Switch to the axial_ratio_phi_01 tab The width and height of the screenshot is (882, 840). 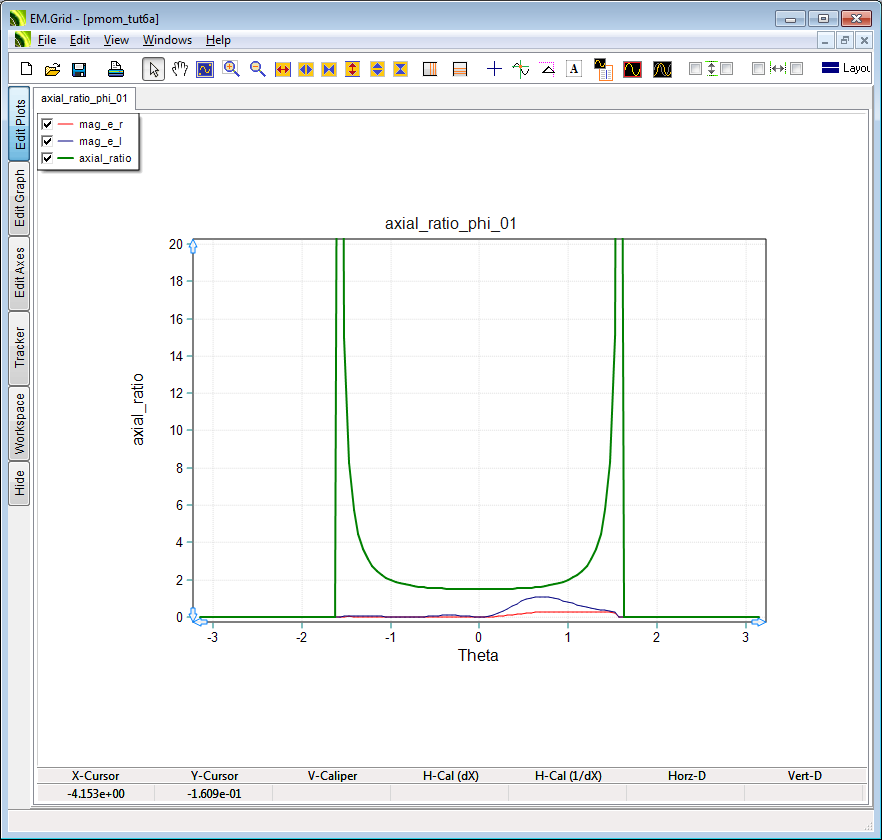point(84,99)
